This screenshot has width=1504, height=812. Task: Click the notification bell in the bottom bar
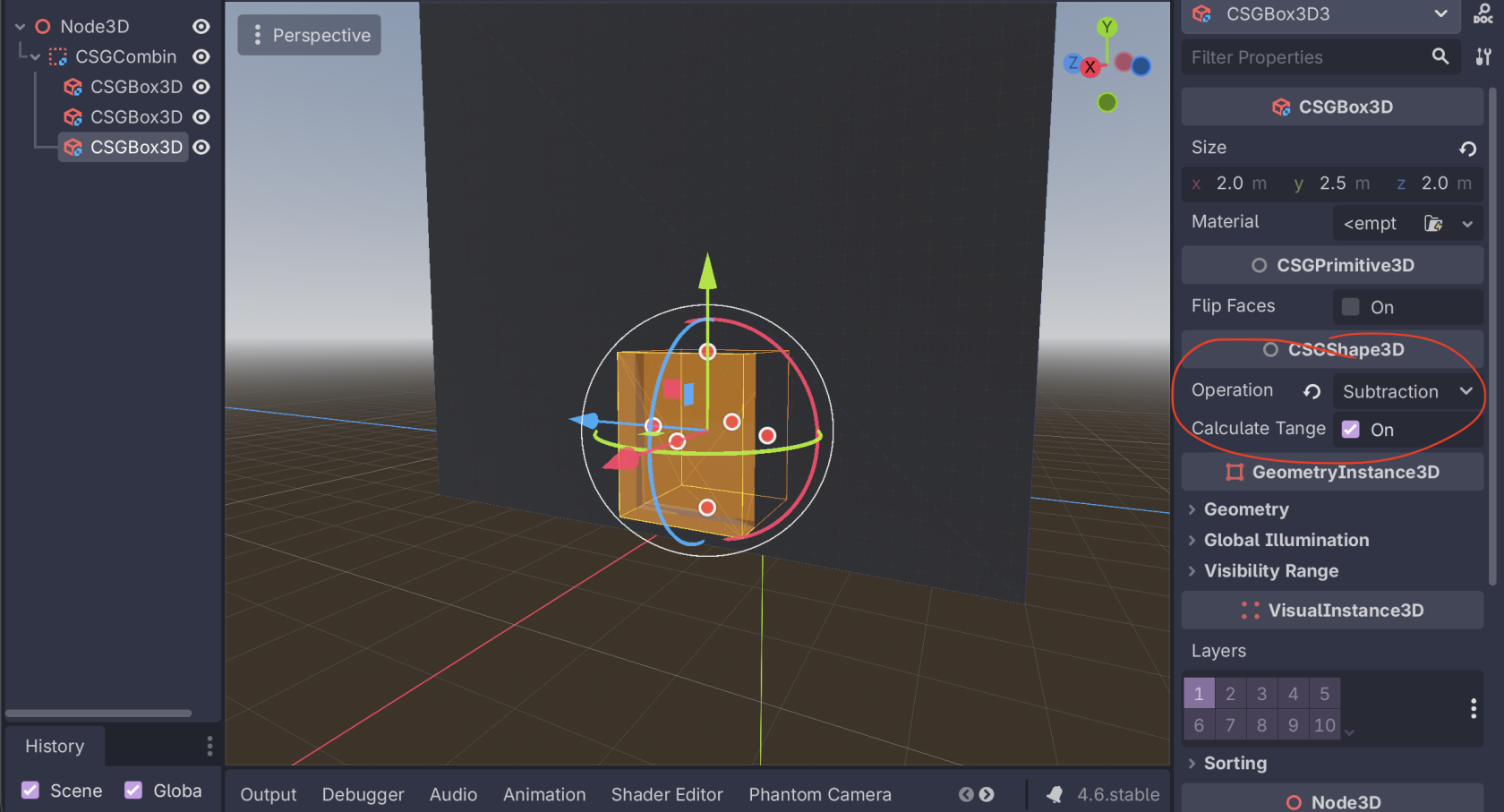pos(1055,794)
